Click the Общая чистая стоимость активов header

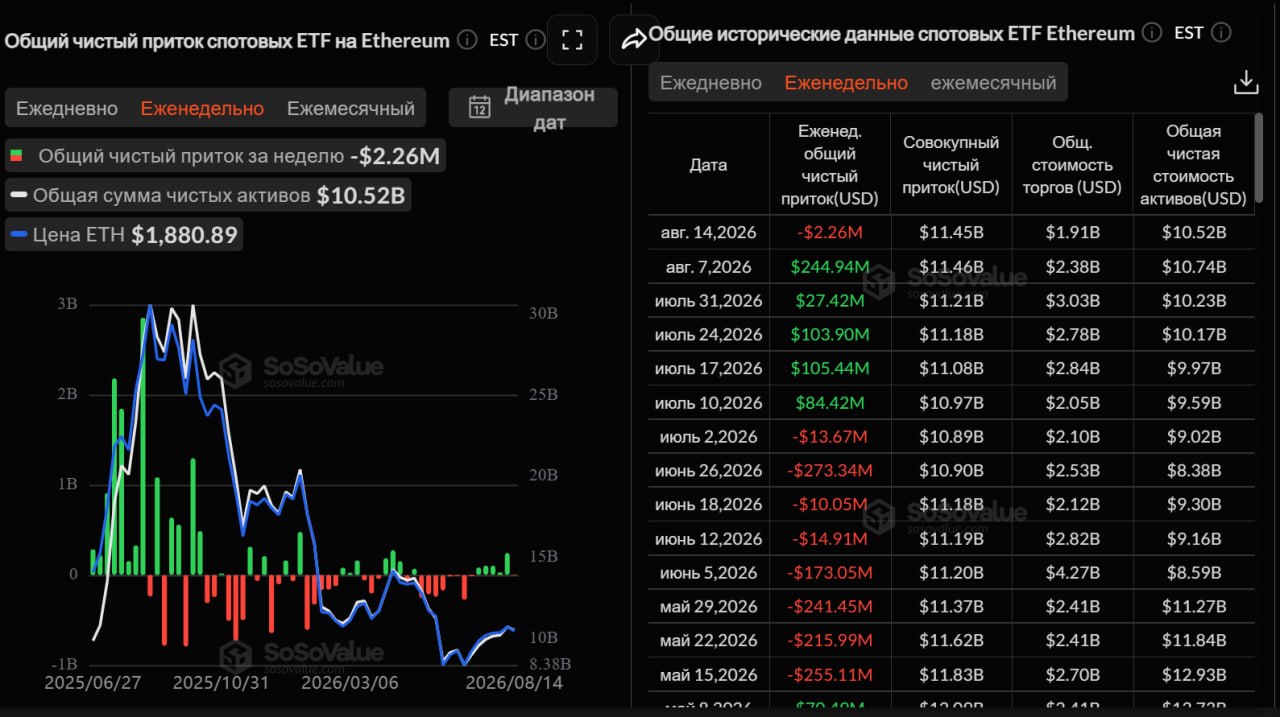[x=1193, y=165]
